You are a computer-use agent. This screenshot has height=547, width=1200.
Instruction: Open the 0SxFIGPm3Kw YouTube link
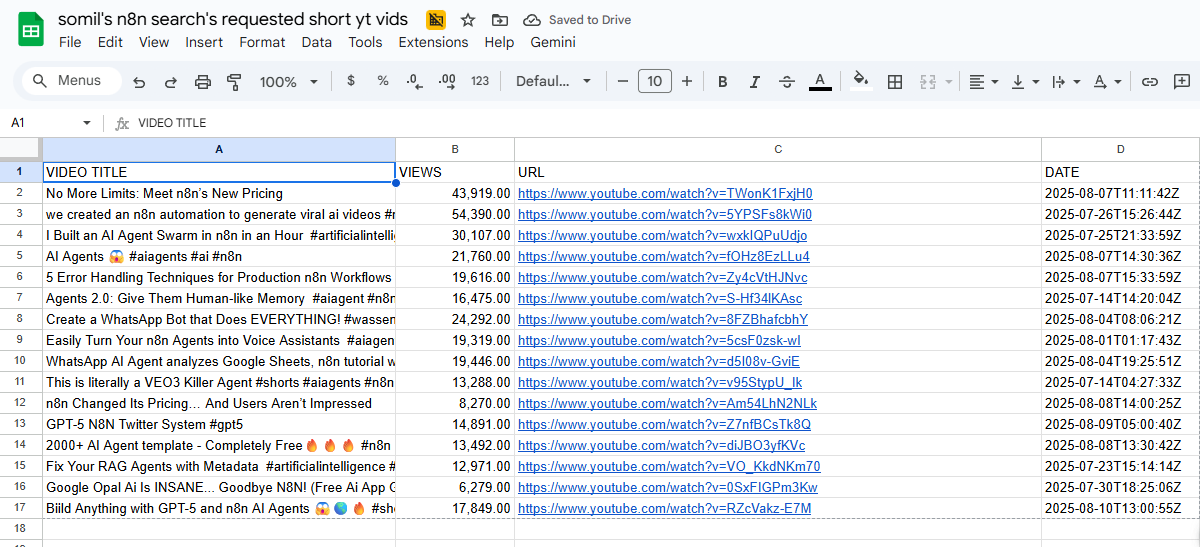point(668,488)
